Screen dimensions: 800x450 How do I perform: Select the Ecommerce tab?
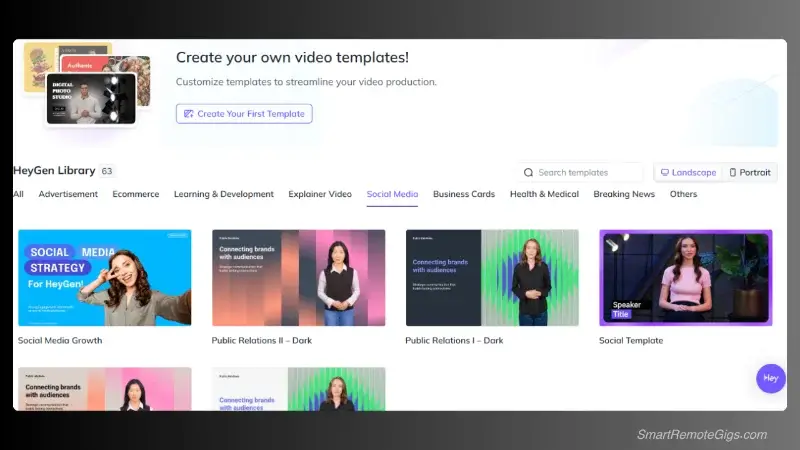click(136, 194)
